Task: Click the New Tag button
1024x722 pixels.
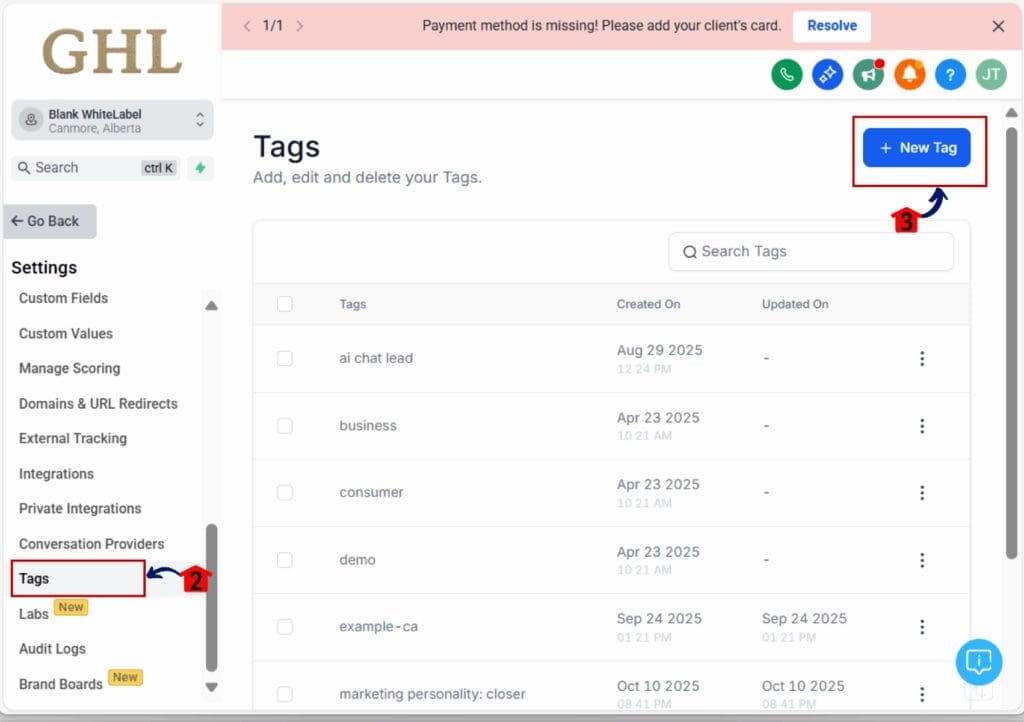Action: (x=916, y=148)
